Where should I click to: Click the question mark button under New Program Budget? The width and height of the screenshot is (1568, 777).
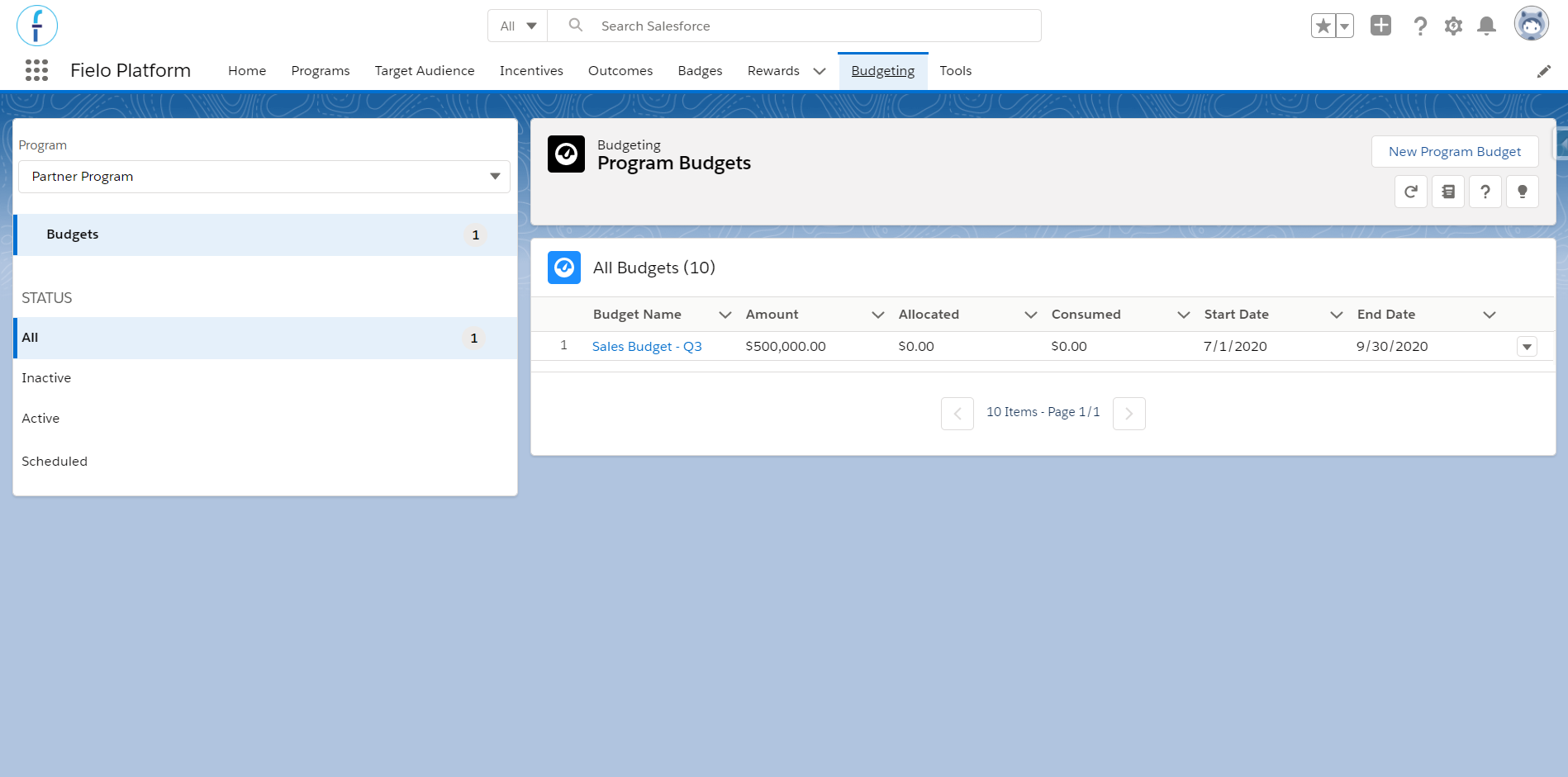pyautogui.click(x=1485, y=192)
